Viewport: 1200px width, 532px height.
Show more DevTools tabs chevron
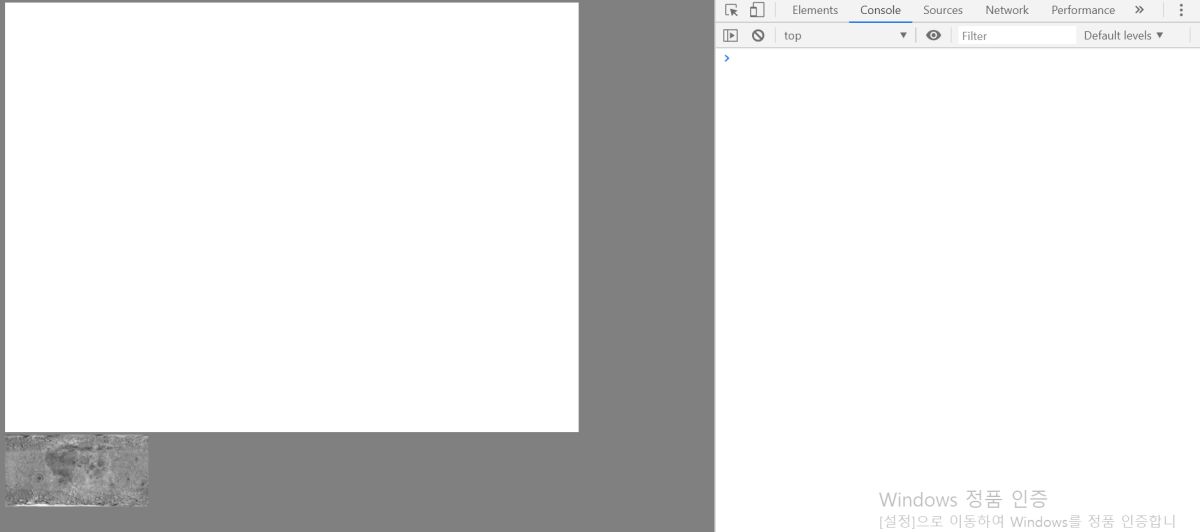1139,10
